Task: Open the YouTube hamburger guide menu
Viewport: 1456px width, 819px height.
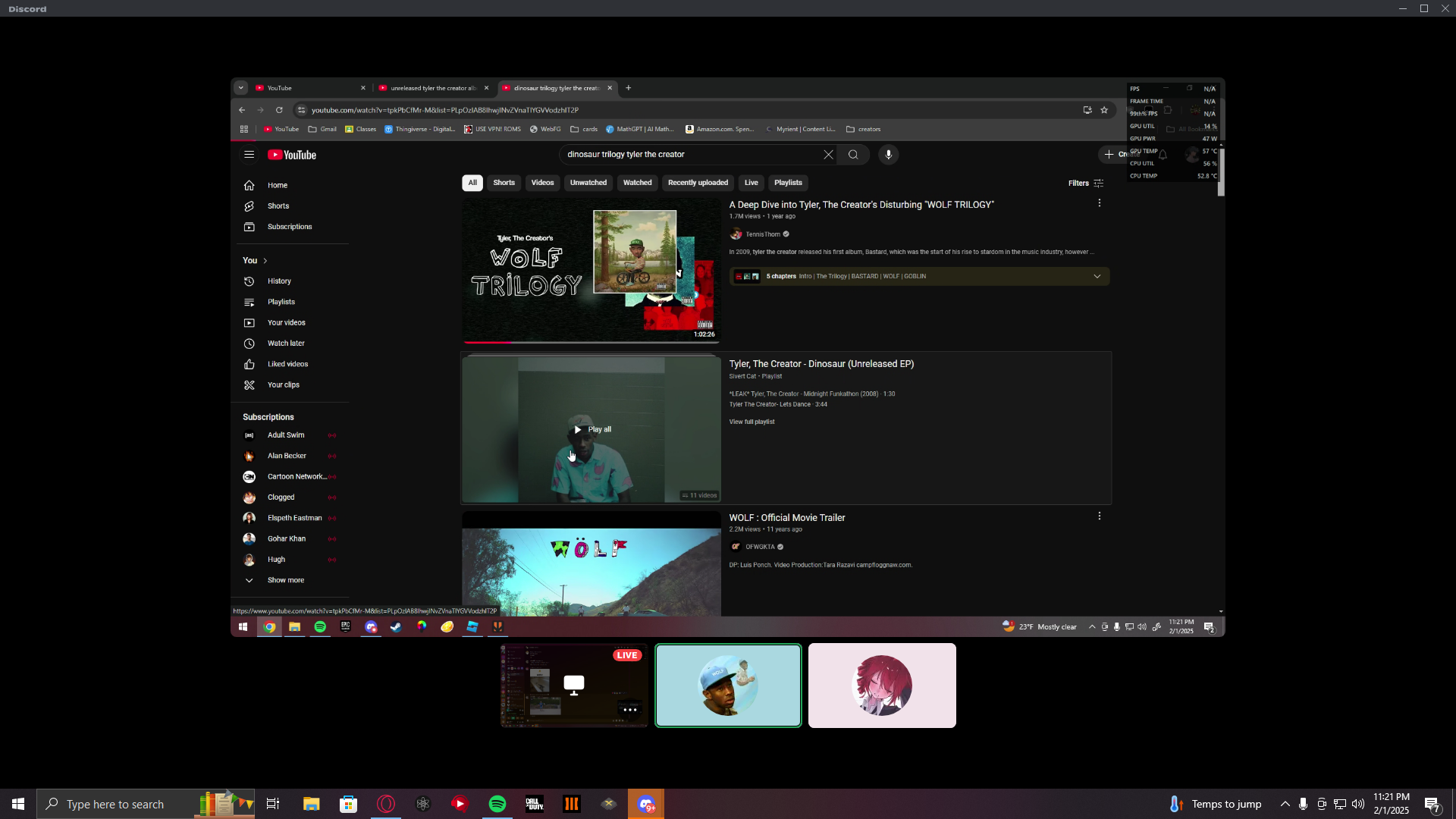Action: [249, 155]
